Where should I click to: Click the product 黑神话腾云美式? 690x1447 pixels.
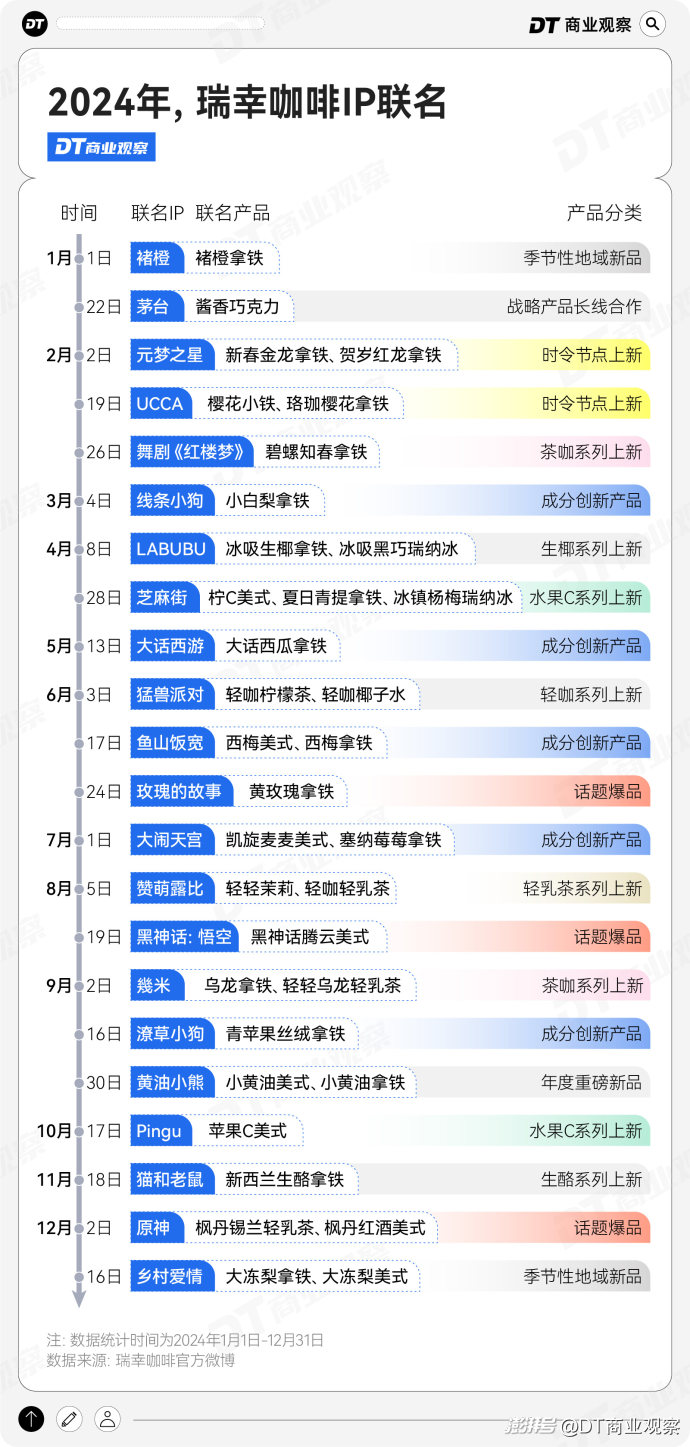pos(310,937)
